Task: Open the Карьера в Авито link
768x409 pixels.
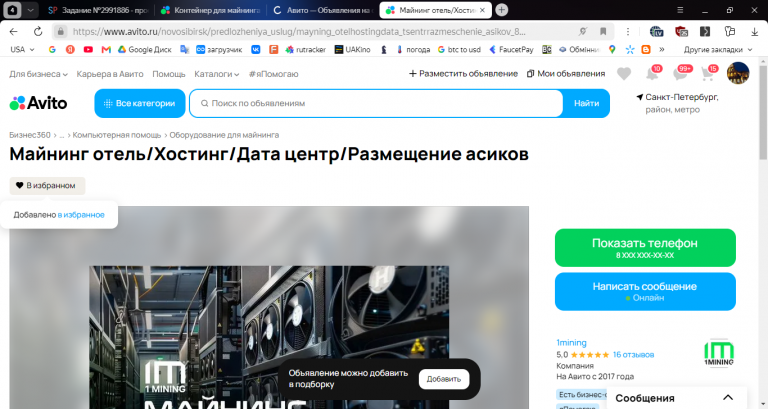Action: click(110, 74)
